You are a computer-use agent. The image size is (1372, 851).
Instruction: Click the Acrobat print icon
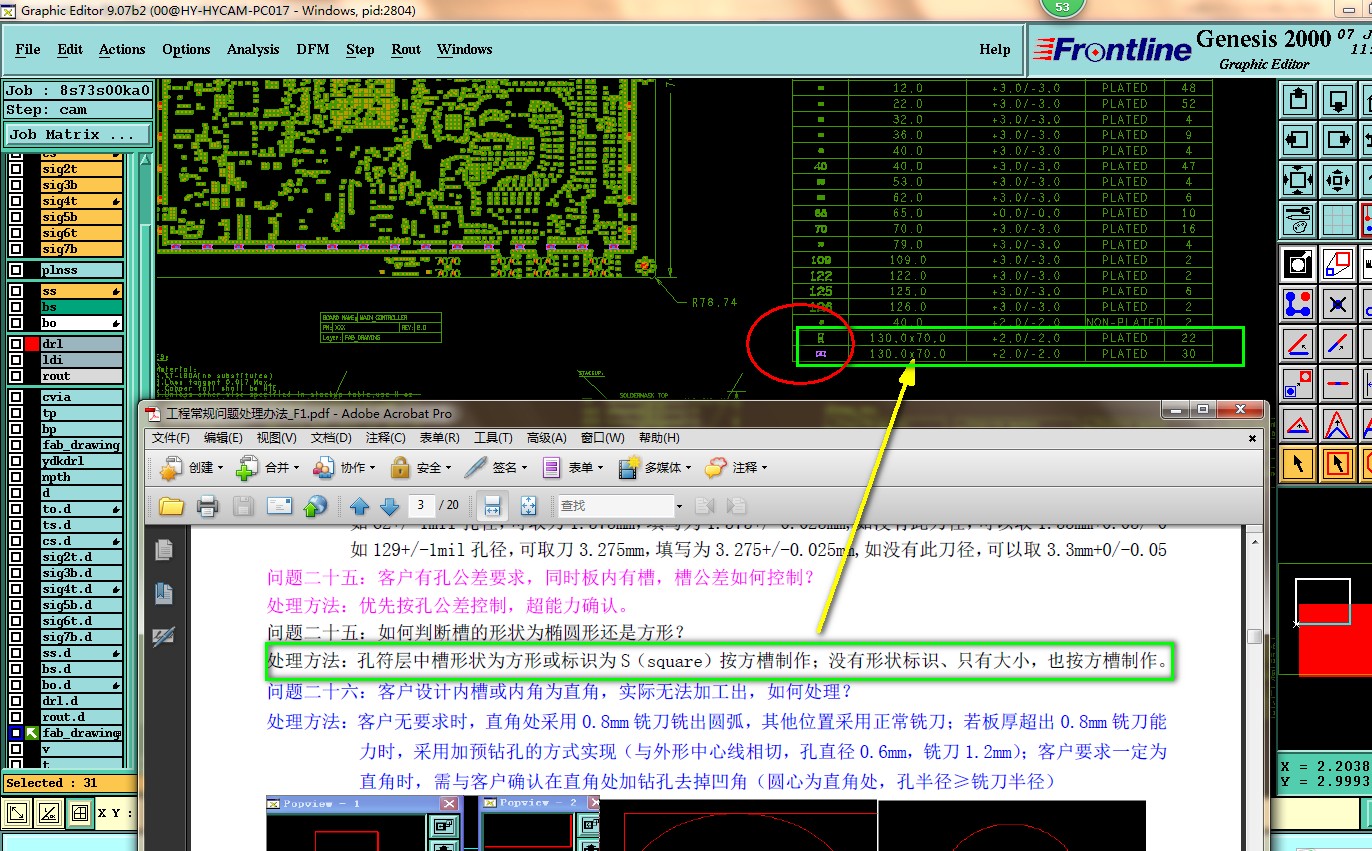click(x=208, y=506)
